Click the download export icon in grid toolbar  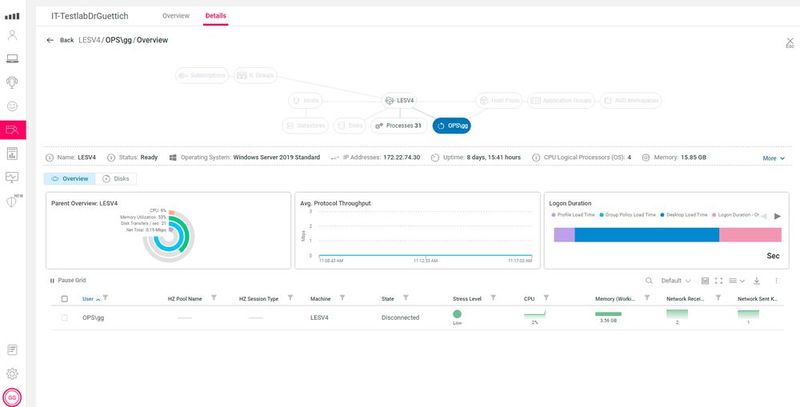tap(757, 281)
